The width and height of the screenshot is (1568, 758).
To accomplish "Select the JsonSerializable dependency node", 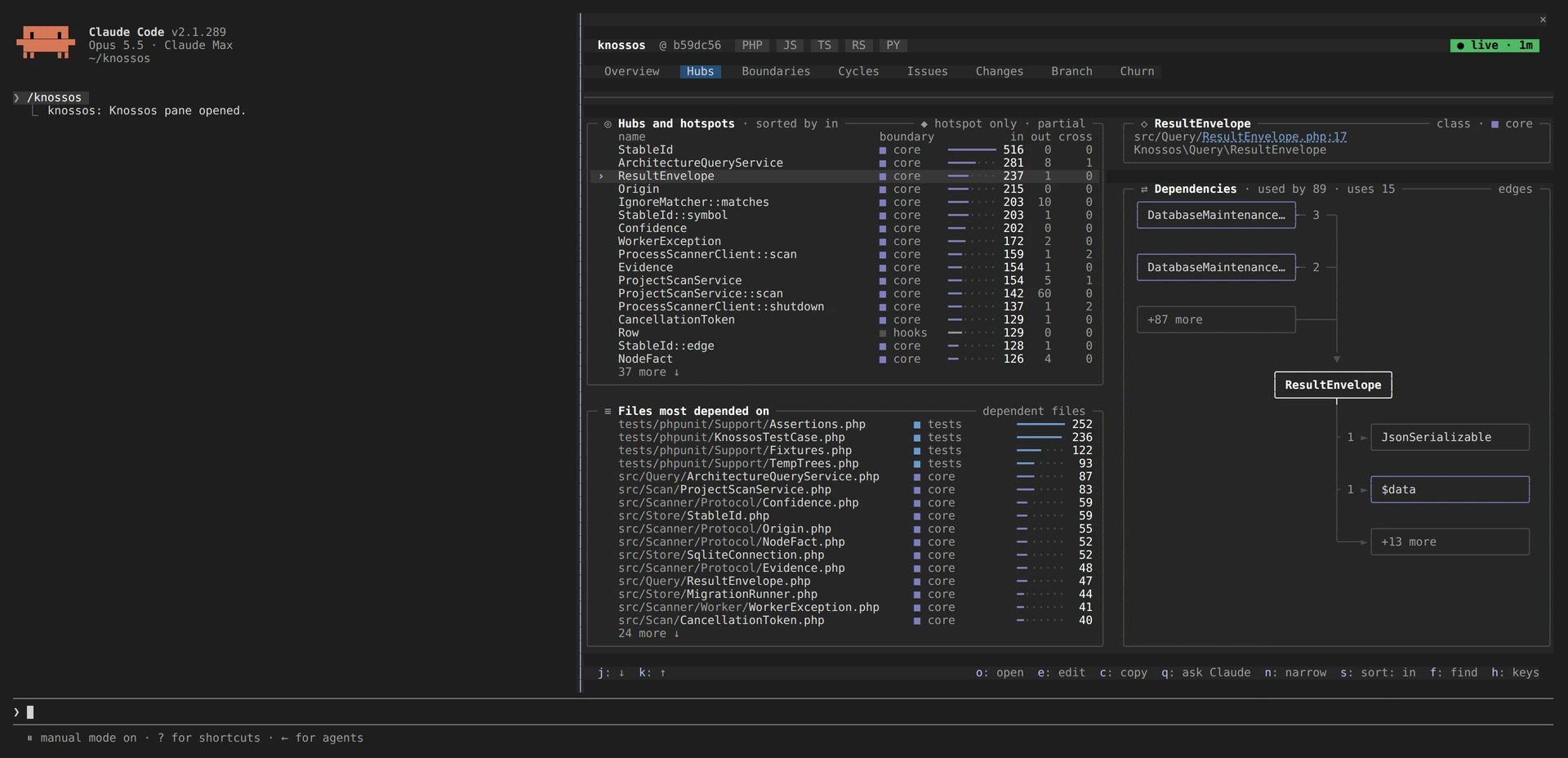I will click(x=1450, y=438).
